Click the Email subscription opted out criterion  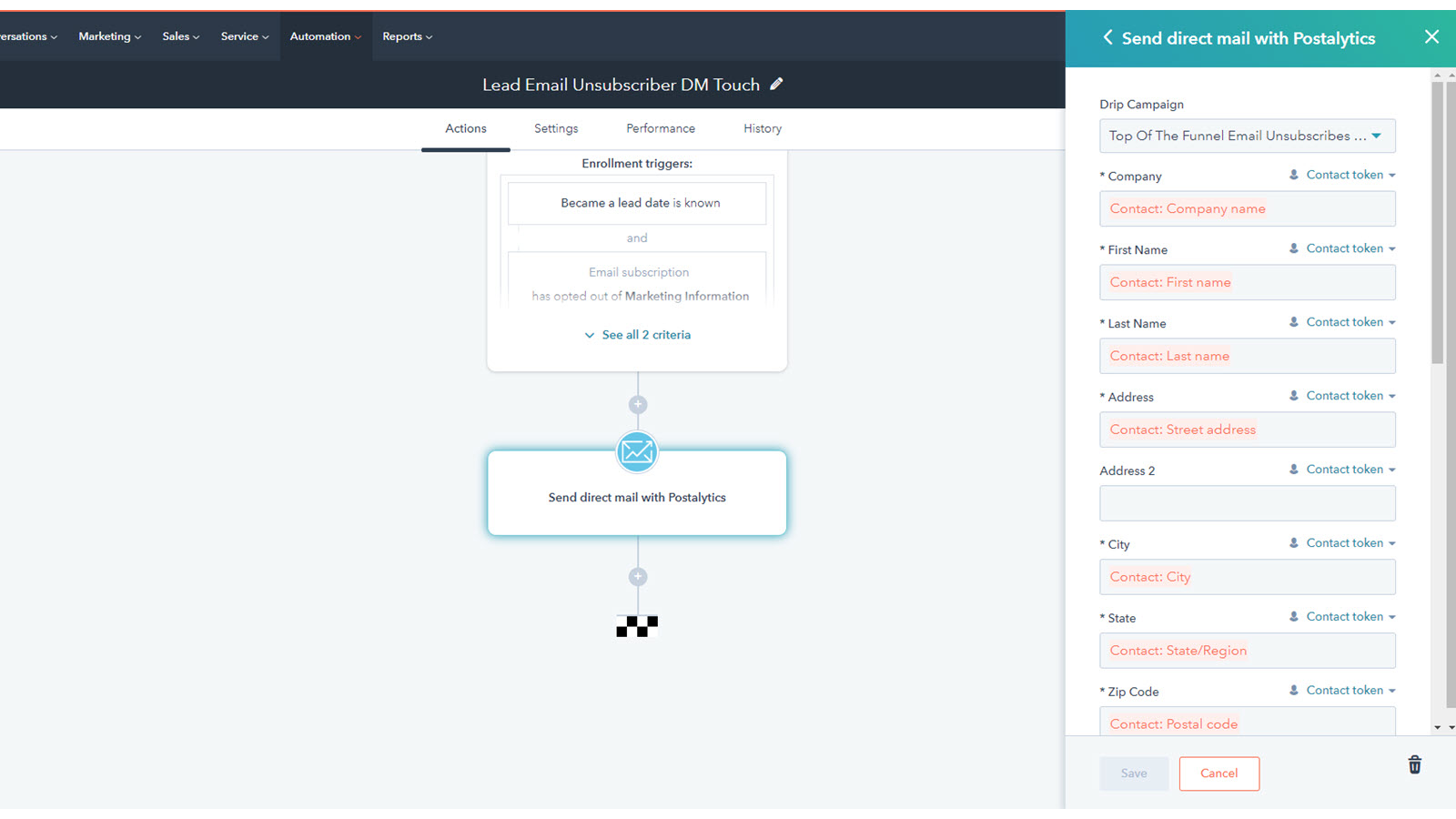coord(637,280)
